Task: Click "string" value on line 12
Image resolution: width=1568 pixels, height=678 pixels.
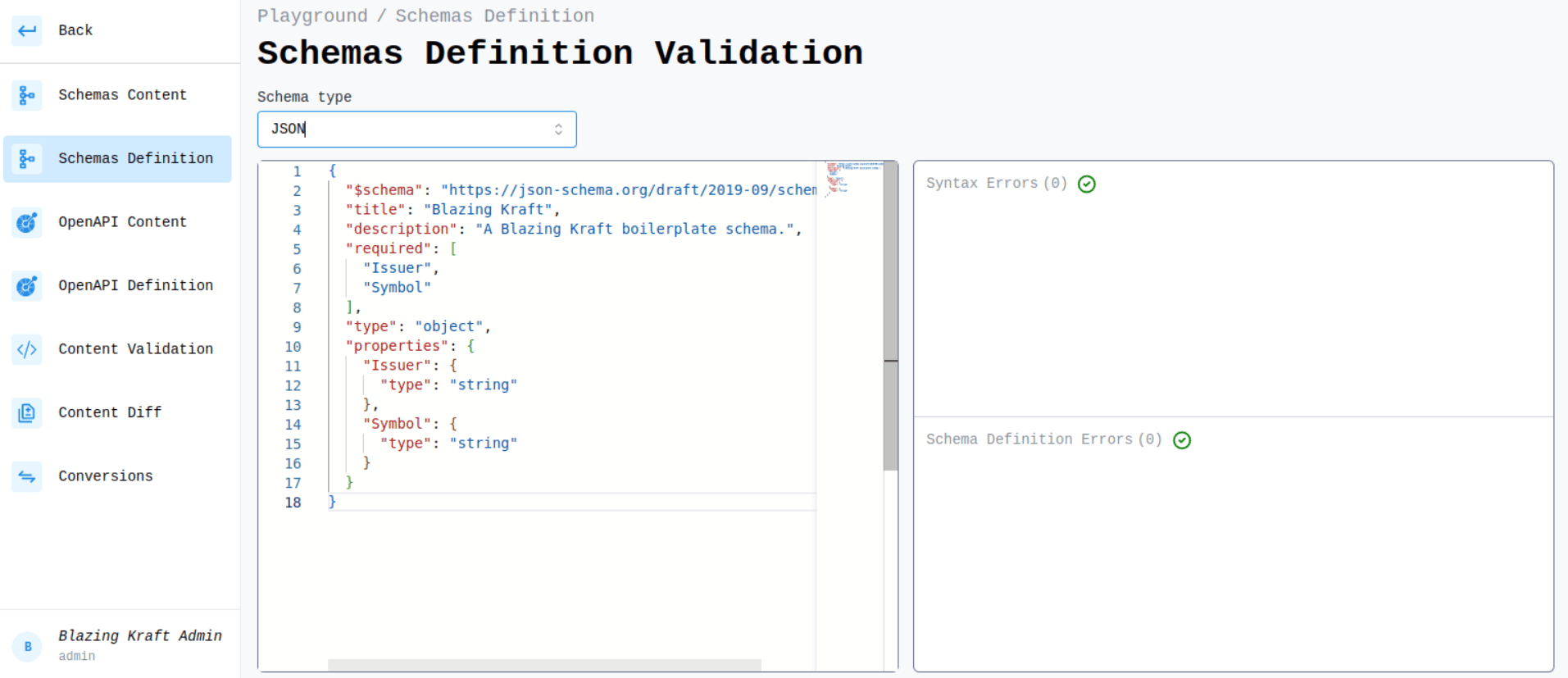Action: point(483,385)
